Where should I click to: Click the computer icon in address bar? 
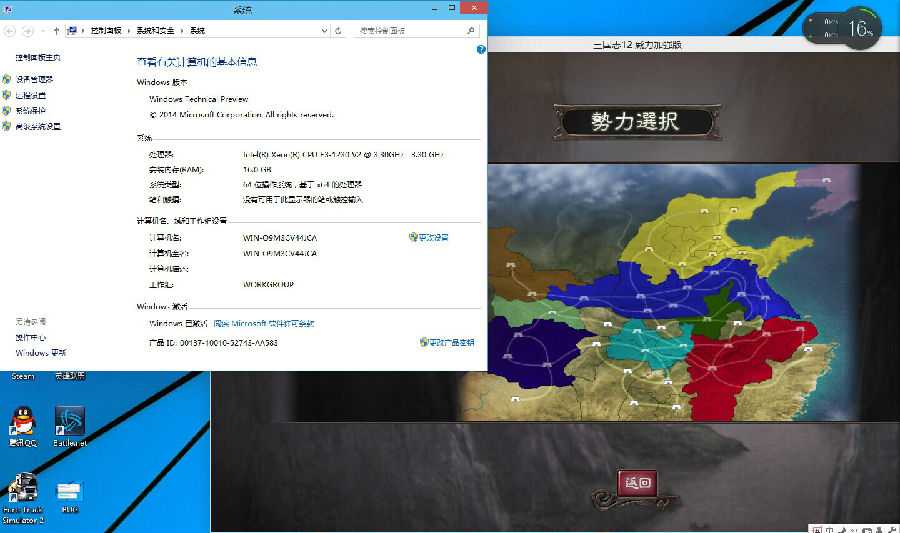pos(72,30)
